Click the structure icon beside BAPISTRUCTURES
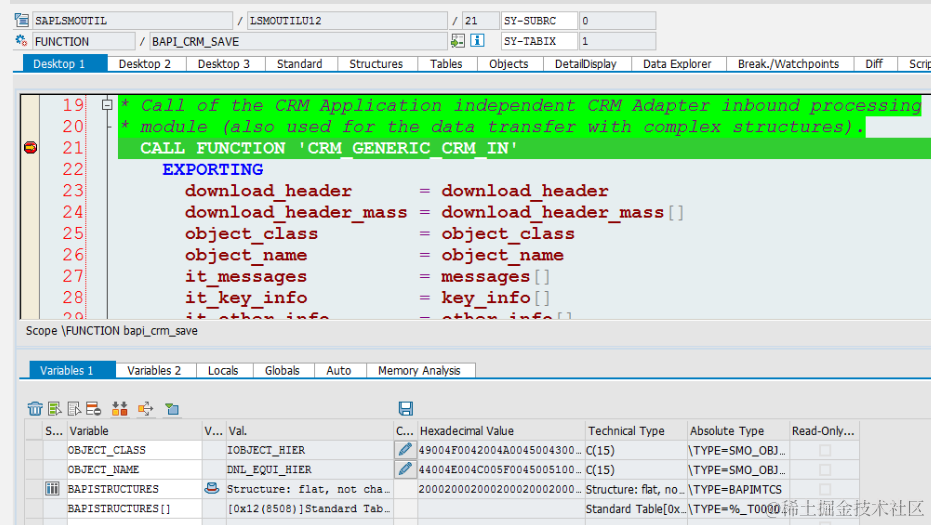Image resolution: width=931 pixels, height=525 pixels. tap(52, 489)
